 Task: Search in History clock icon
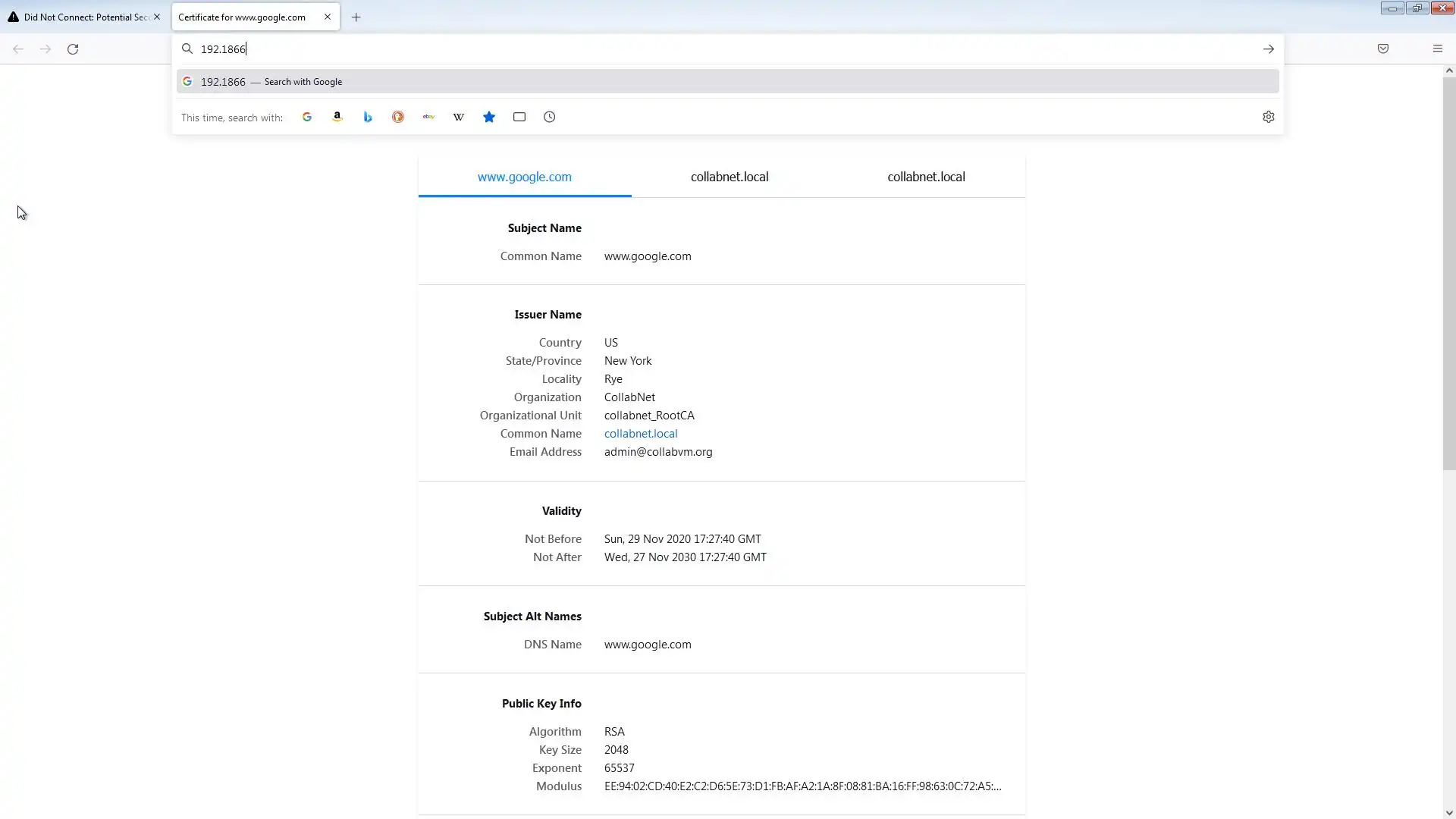tap(550, 117)
